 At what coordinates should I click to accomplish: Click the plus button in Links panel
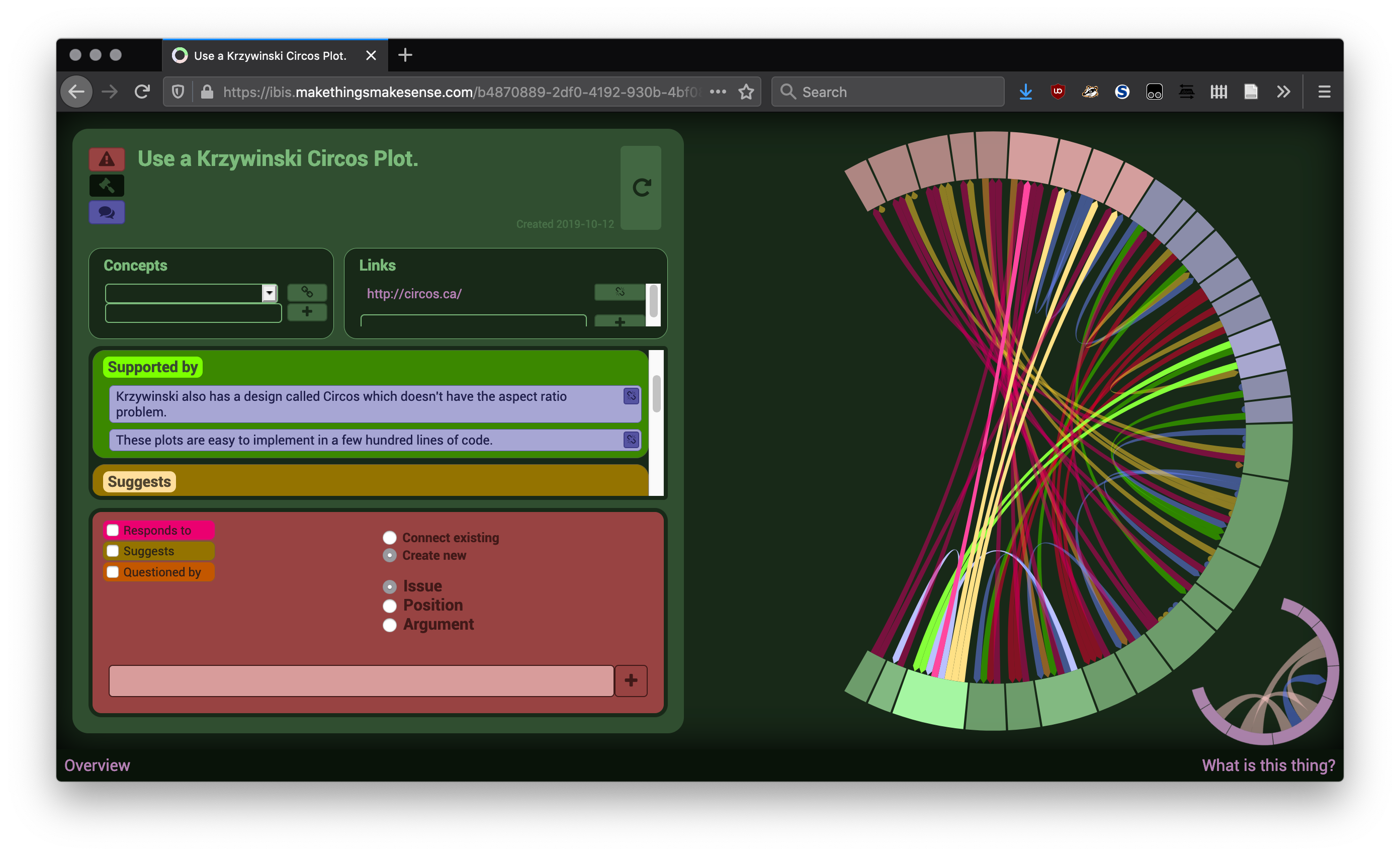click(x=620, y=322)
